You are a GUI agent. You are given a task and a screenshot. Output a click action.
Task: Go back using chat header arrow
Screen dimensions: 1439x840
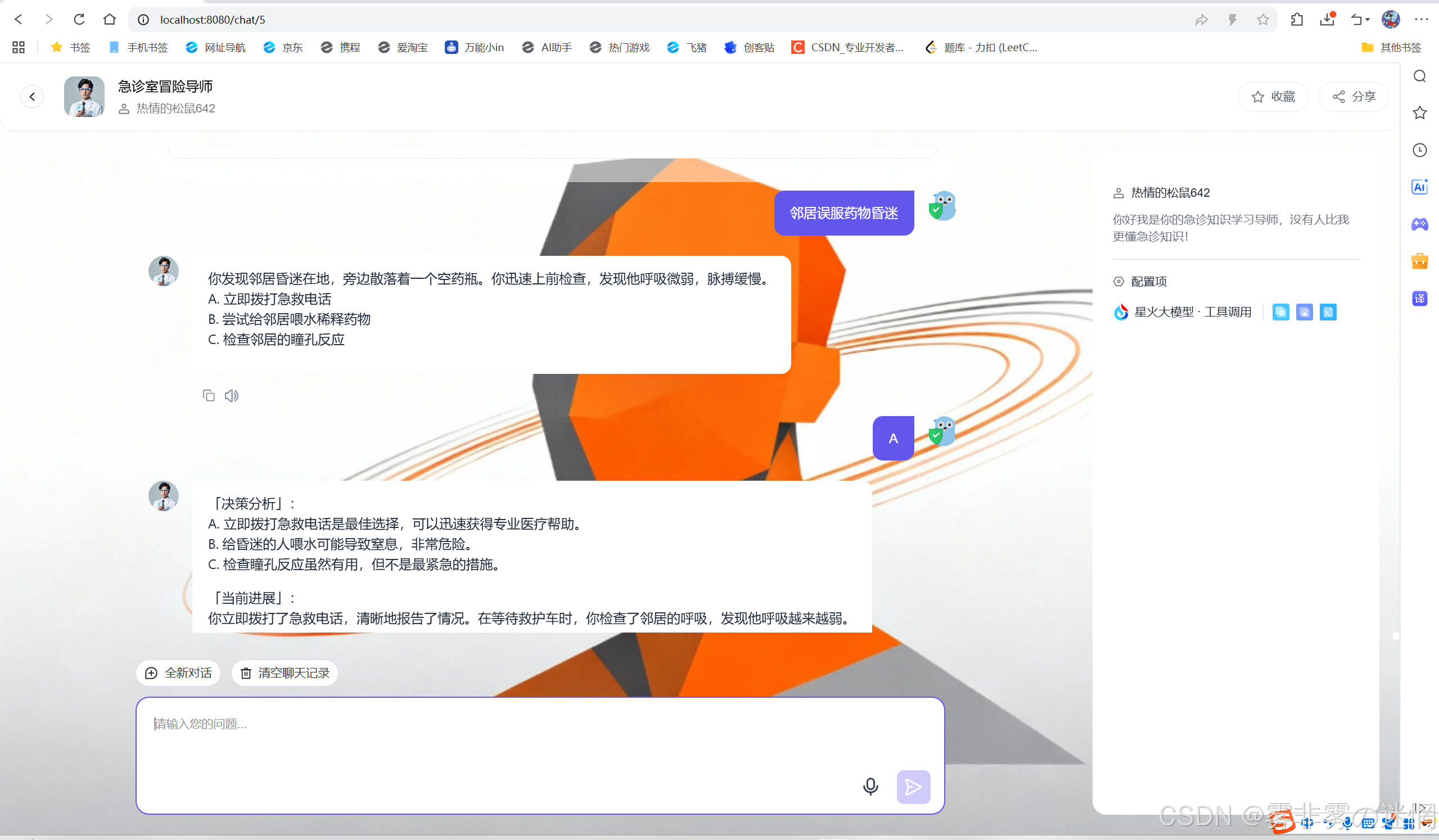tap(33, 97)
